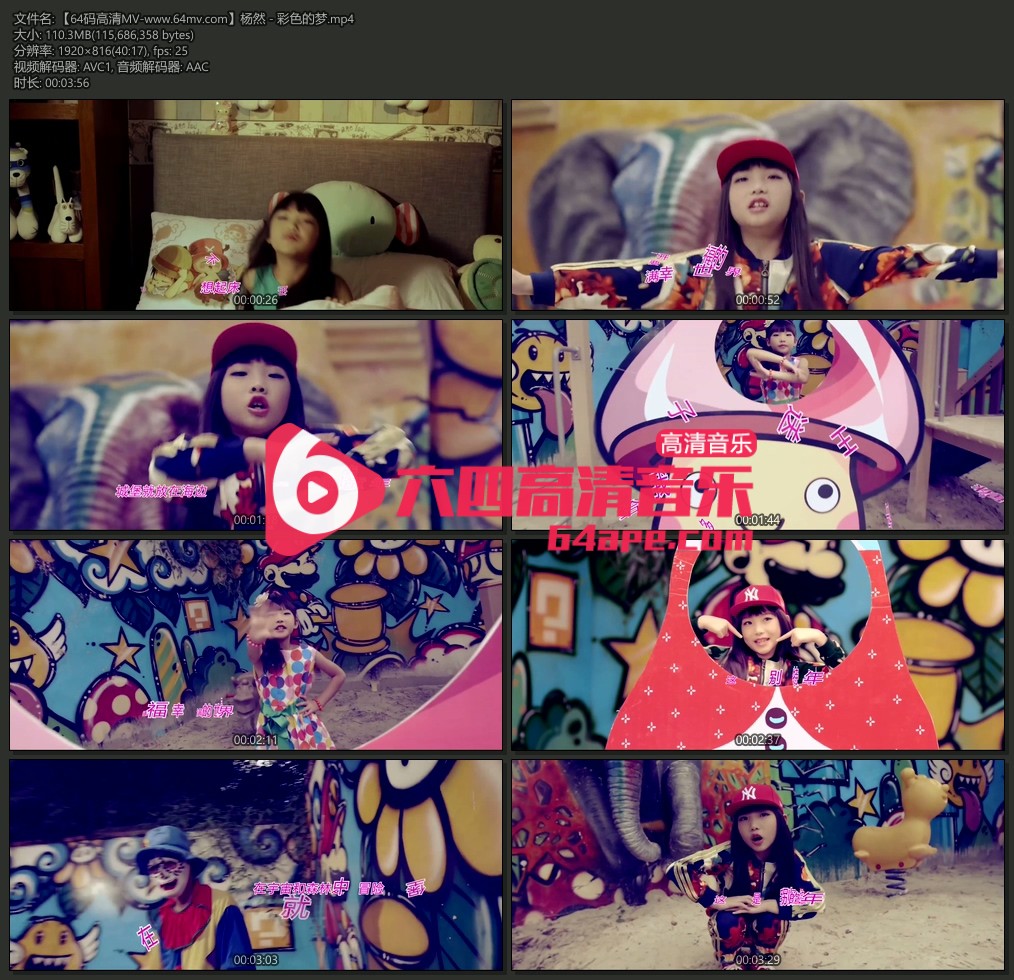Open the 64ape.com watermark link
Screen dimensions: 1014x980
pos(650,539)
